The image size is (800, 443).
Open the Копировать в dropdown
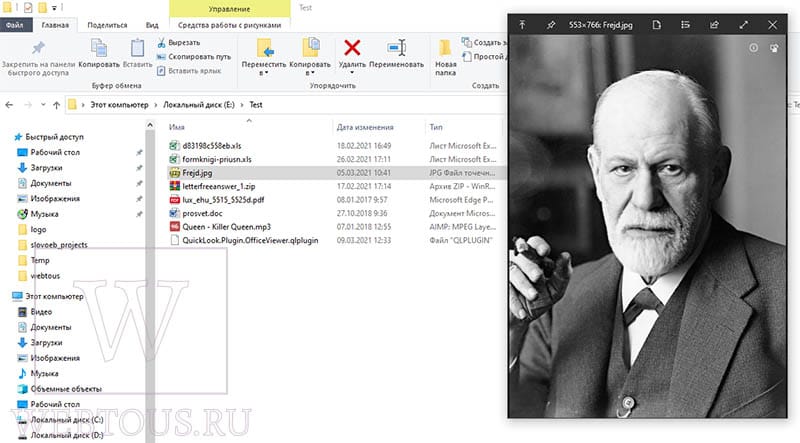click(310, 73)
